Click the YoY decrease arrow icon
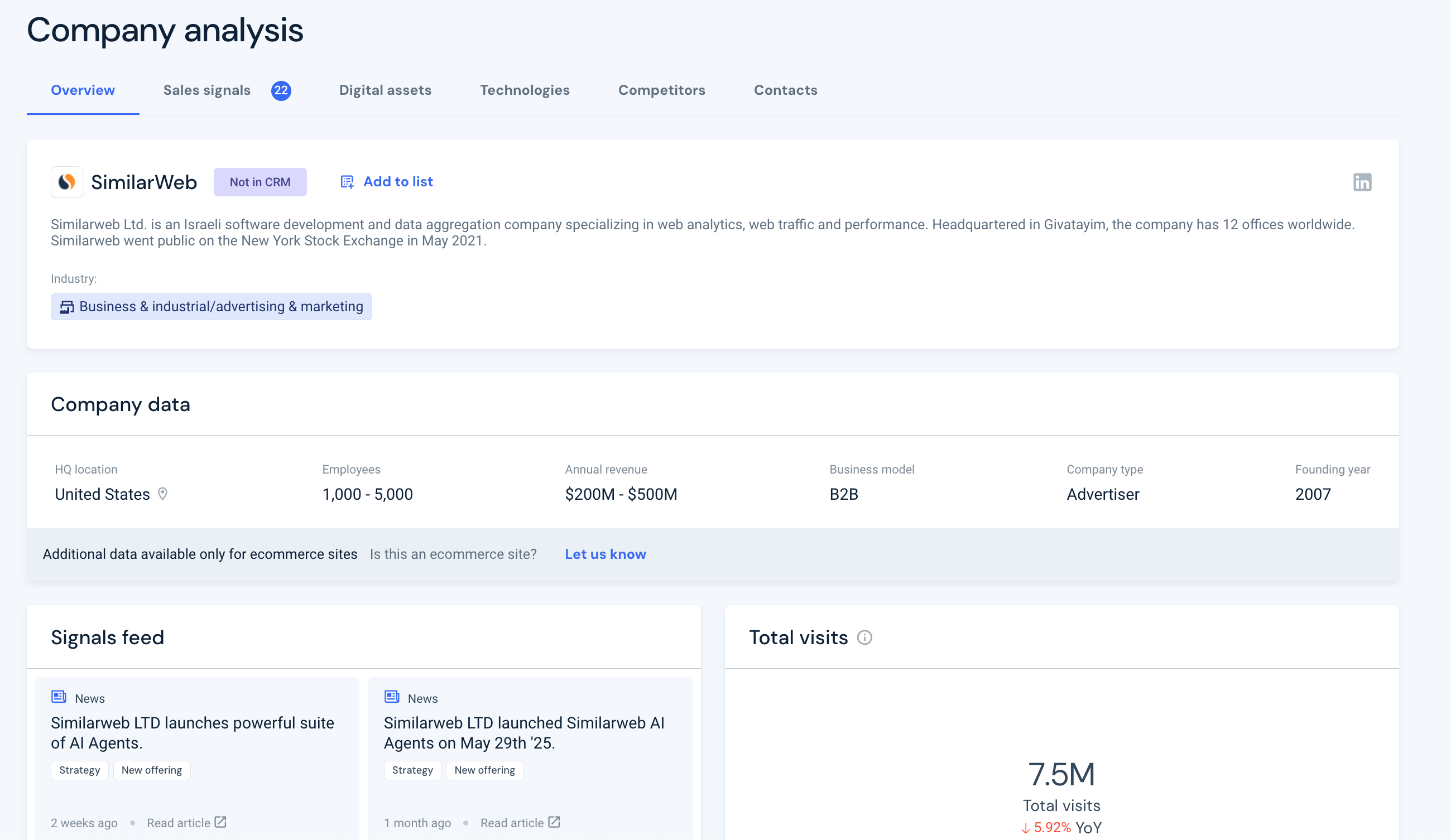The image size is (1451, 840). point(1026,828)
